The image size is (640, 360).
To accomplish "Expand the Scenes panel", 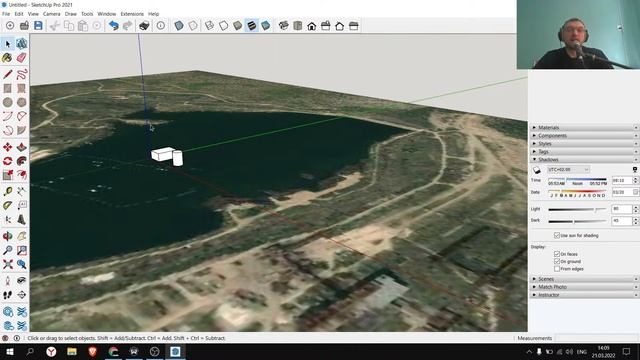I will coord(584,279).
